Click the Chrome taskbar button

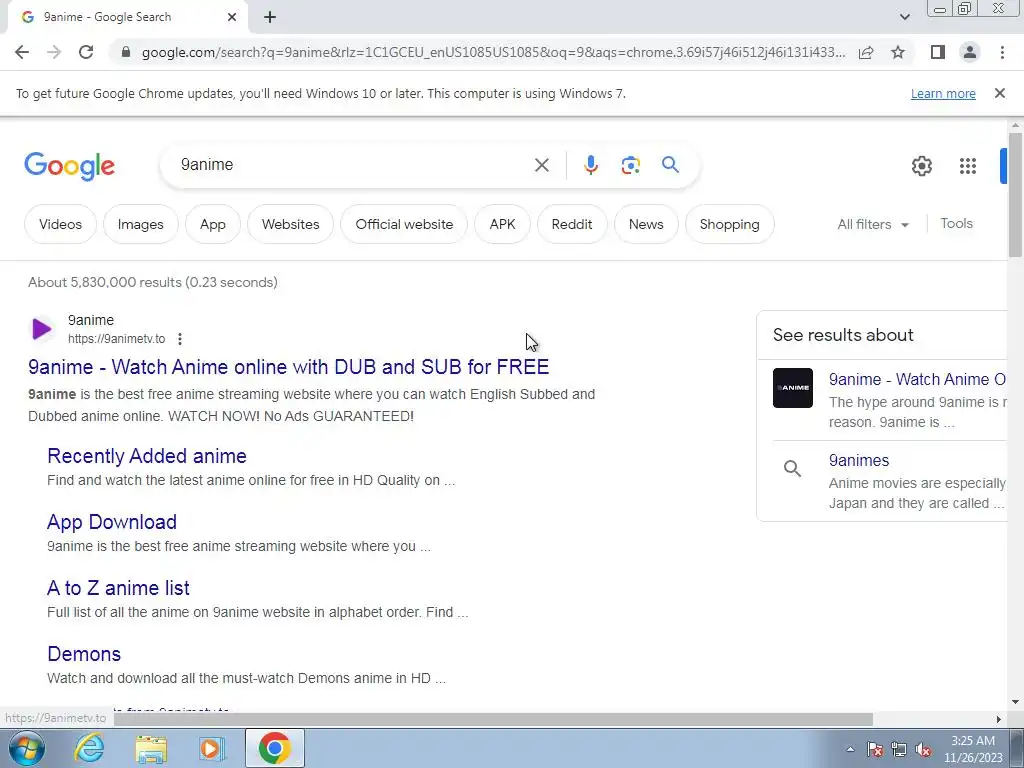tap(274, 748)
